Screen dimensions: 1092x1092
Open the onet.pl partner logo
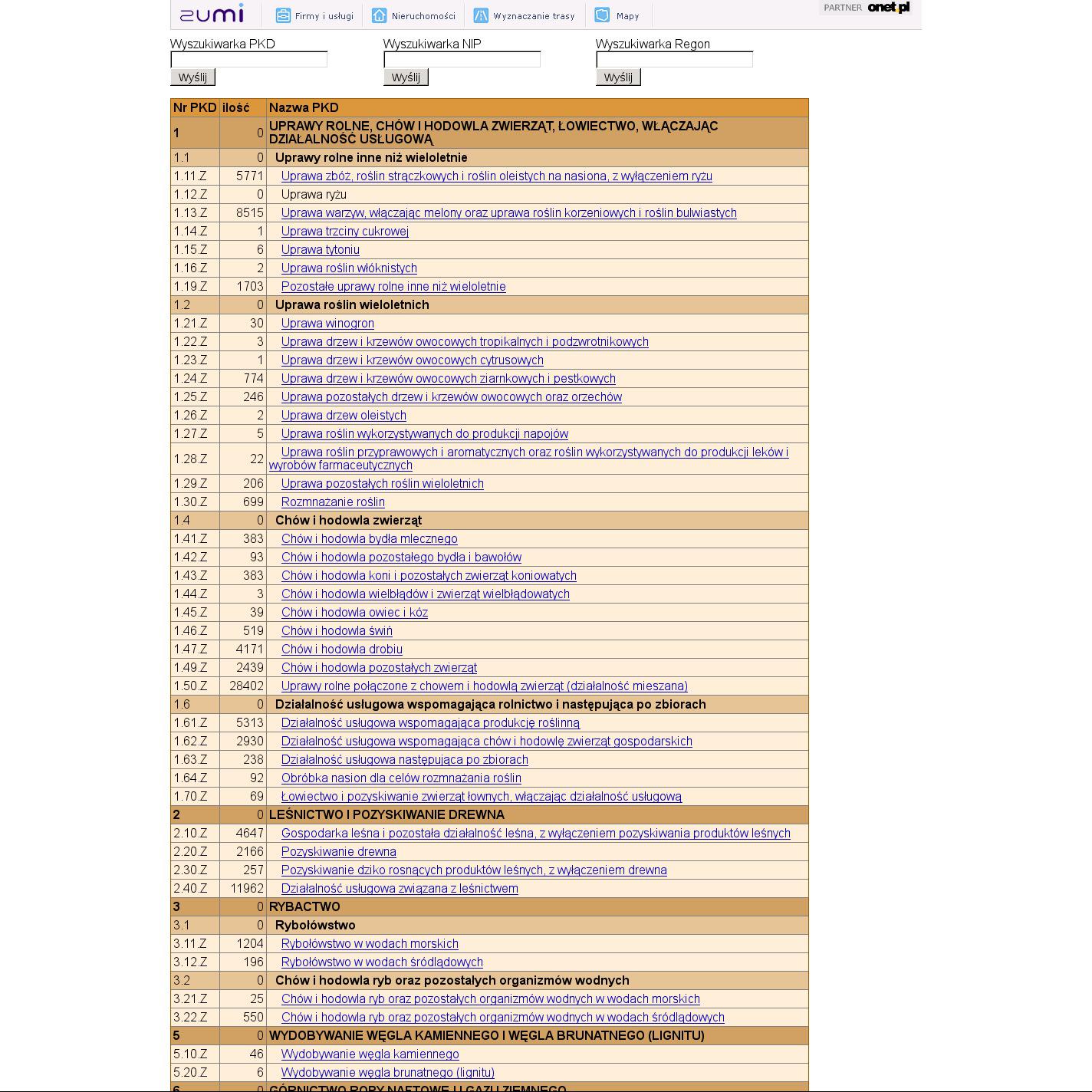tap(888, 8)
